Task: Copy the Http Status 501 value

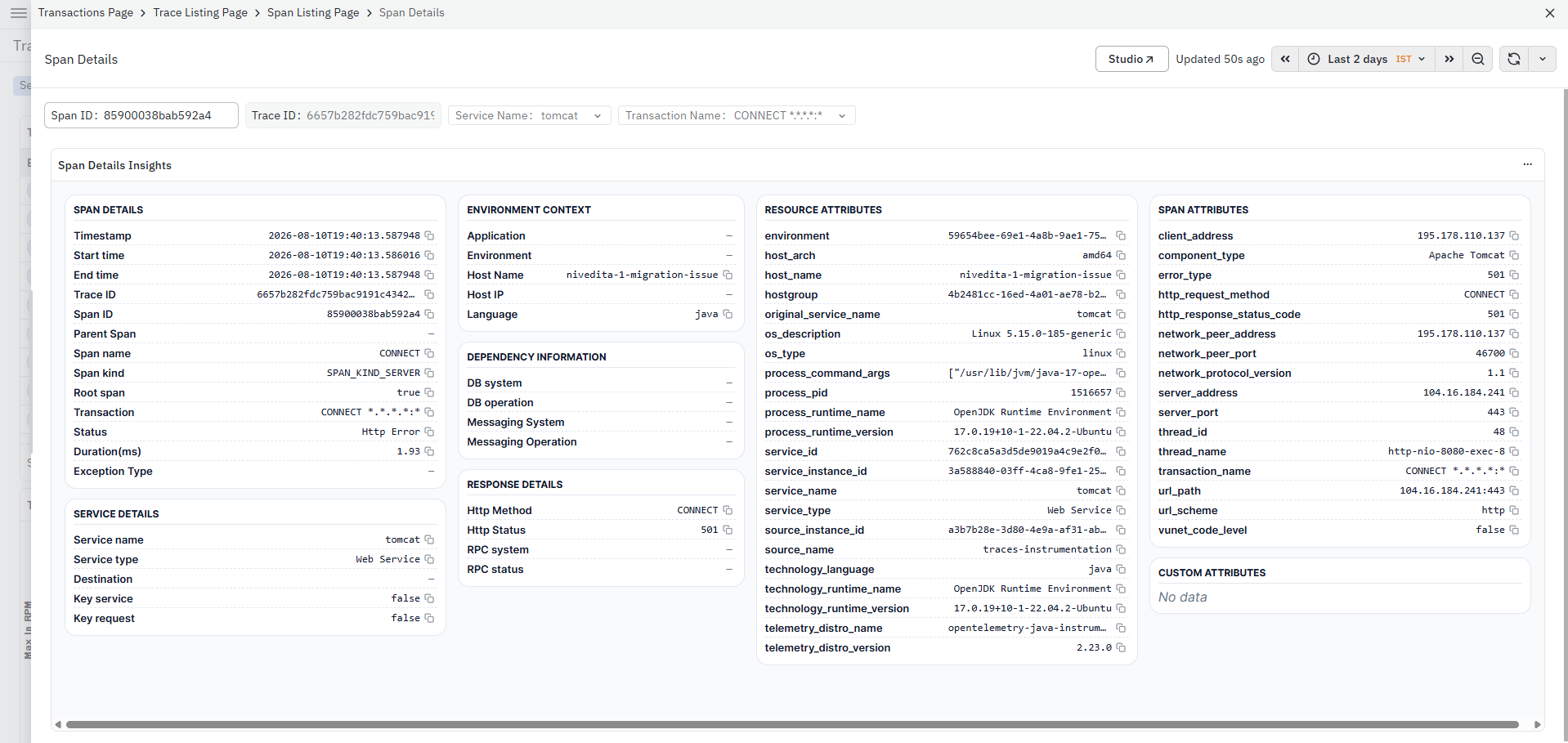Action: pyautogui.click(x=728, y=530)
